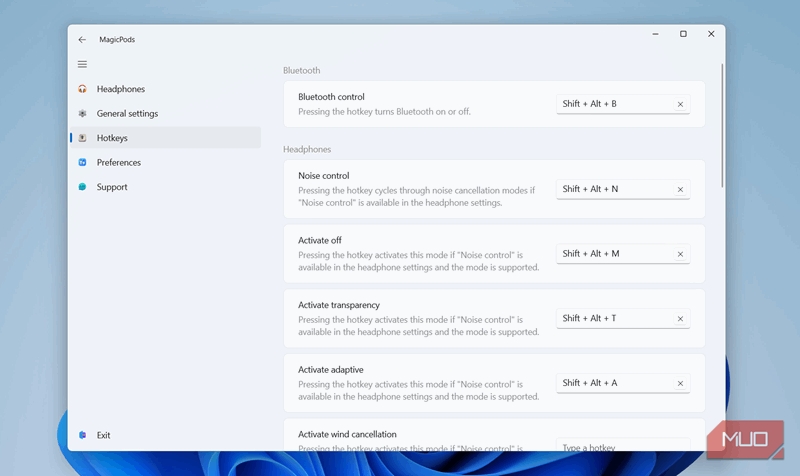Open the Preferences page
Screen dimensions: 800x476
[x=118, y=163]
